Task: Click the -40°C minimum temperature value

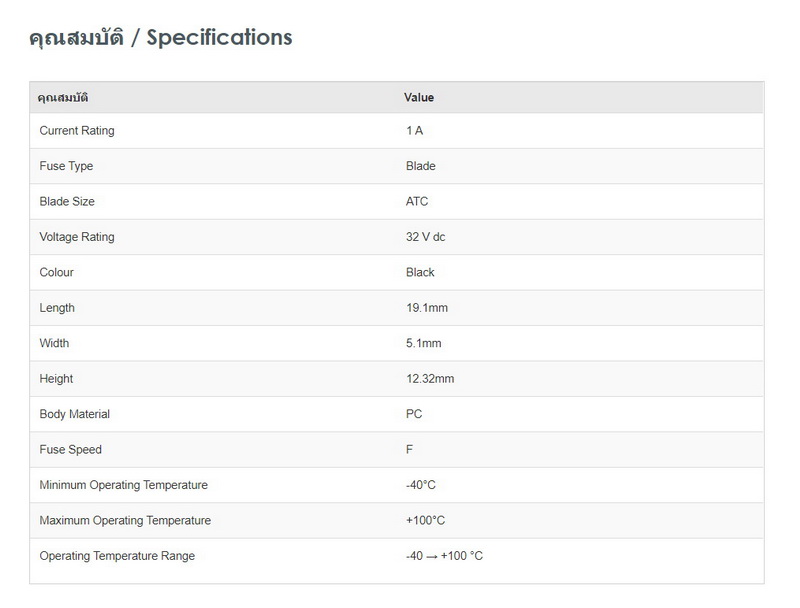Action: (421, 485)
